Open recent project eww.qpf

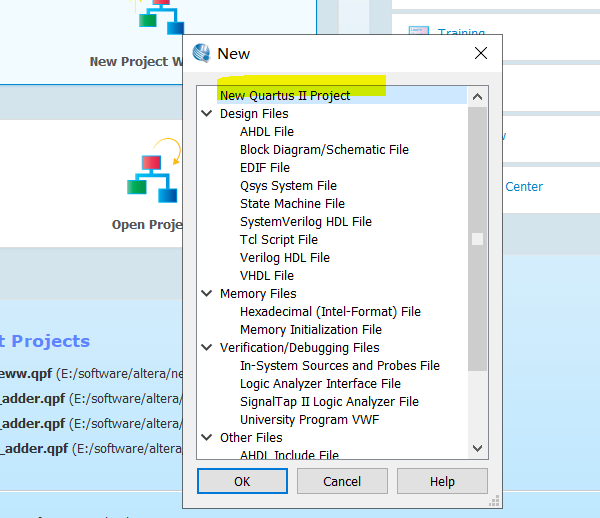tap(91, 373)
